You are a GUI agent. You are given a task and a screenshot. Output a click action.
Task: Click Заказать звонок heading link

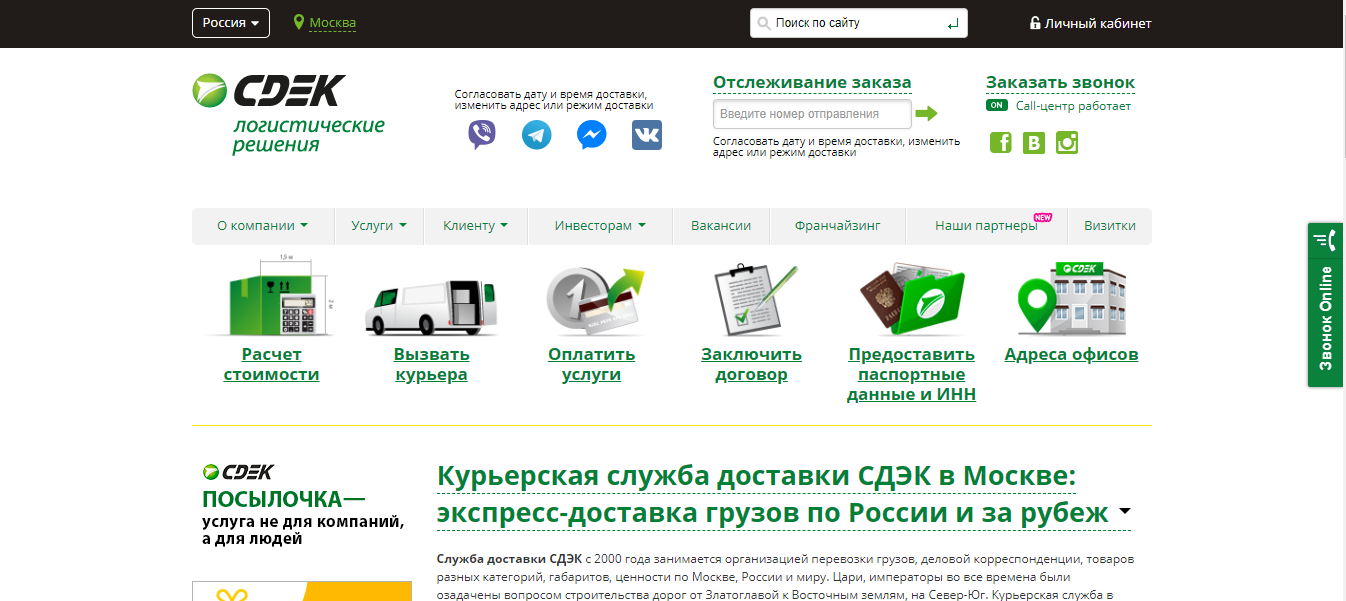point(1060,82)
